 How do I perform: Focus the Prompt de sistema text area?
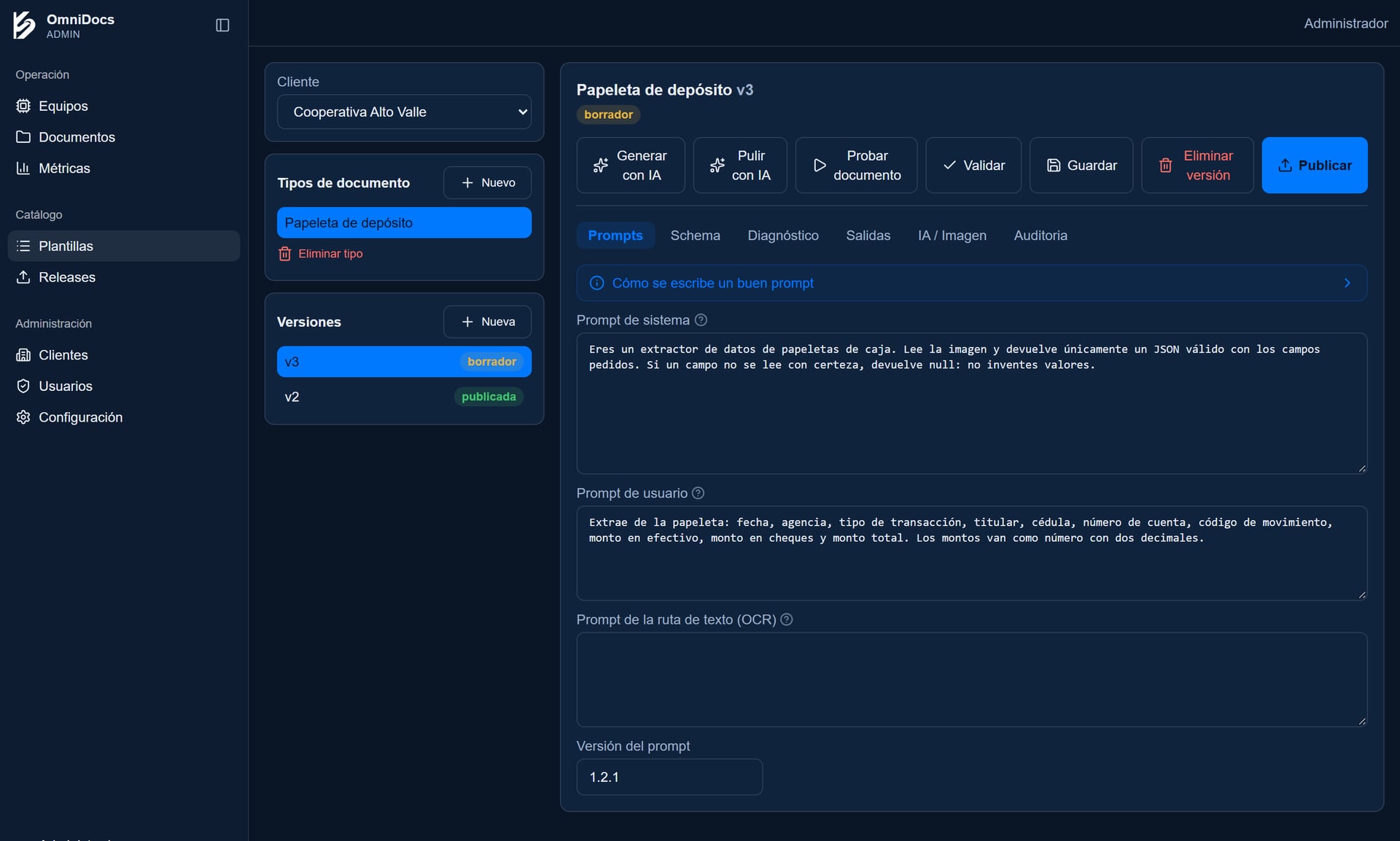pyautogui.click(x=972, y=403)
